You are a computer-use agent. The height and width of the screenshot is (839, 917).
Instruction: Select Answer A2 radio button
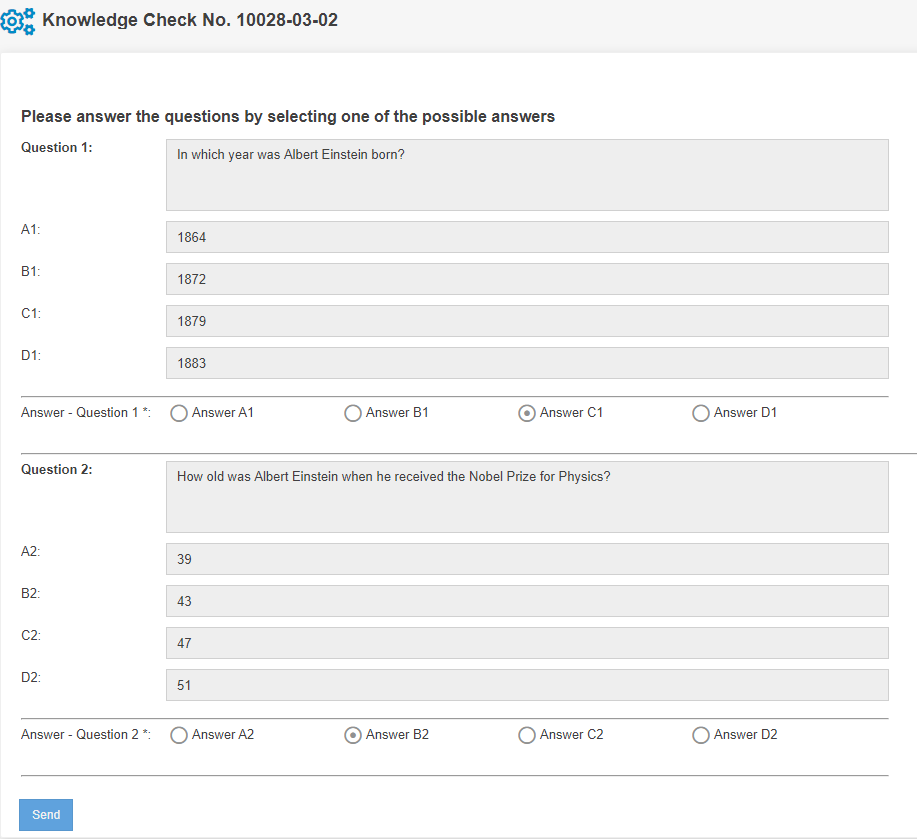(x=179, y=735)
